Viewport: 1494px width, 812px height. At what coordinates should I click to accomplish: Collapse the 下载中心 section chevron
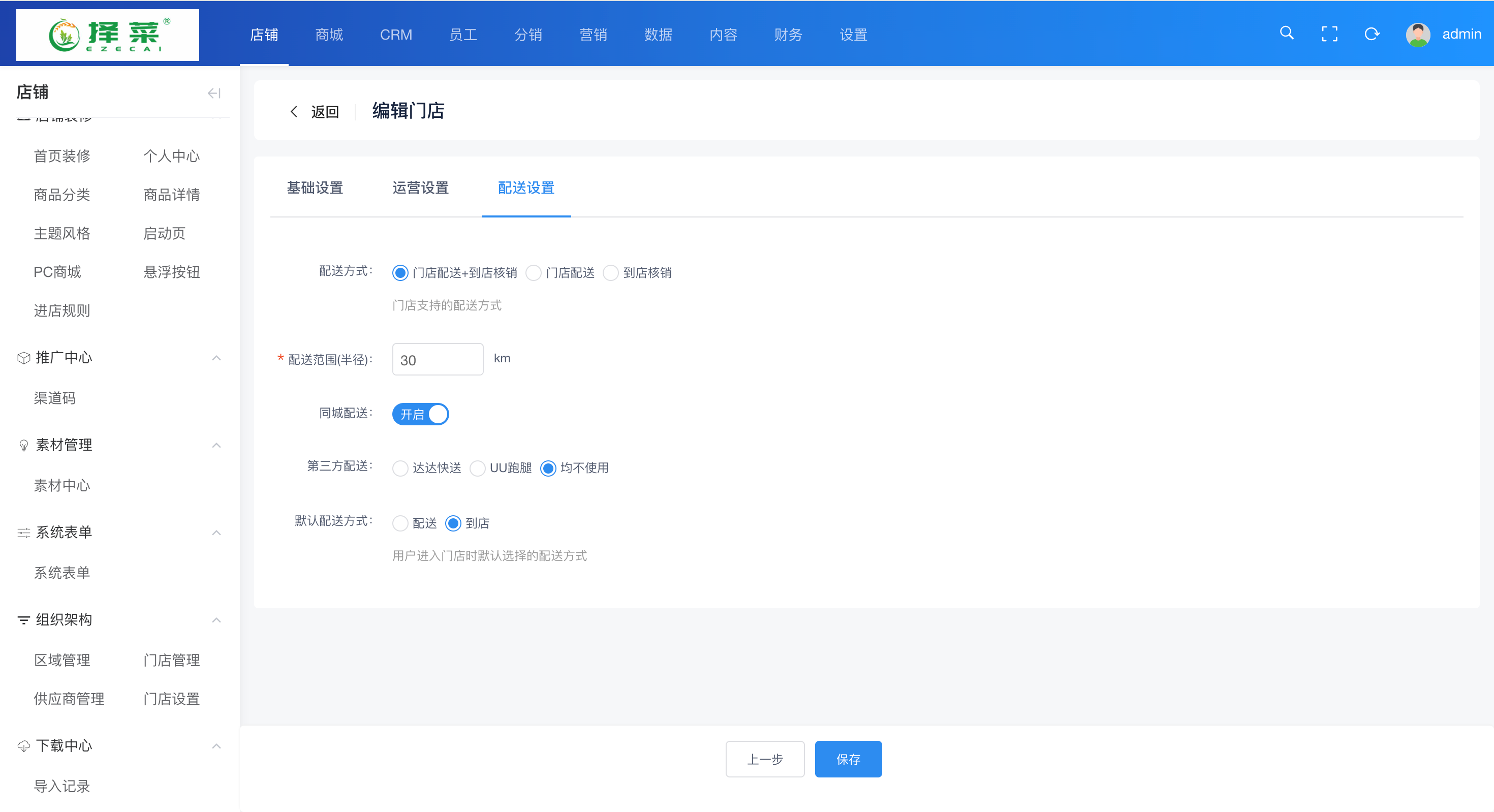[x=216, y=746]
